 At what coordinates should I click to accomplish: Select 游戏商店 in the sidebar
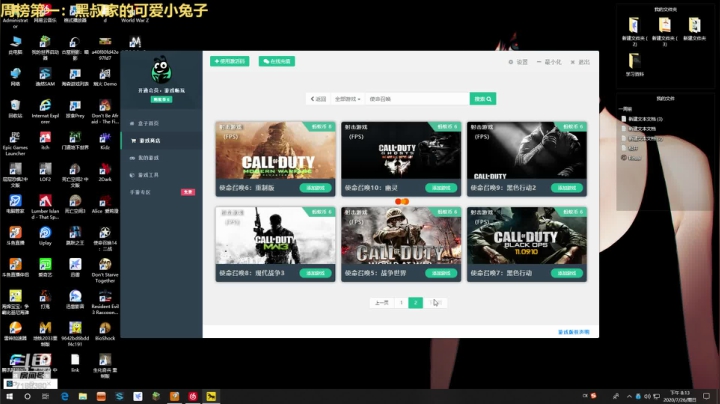point(161,140)
